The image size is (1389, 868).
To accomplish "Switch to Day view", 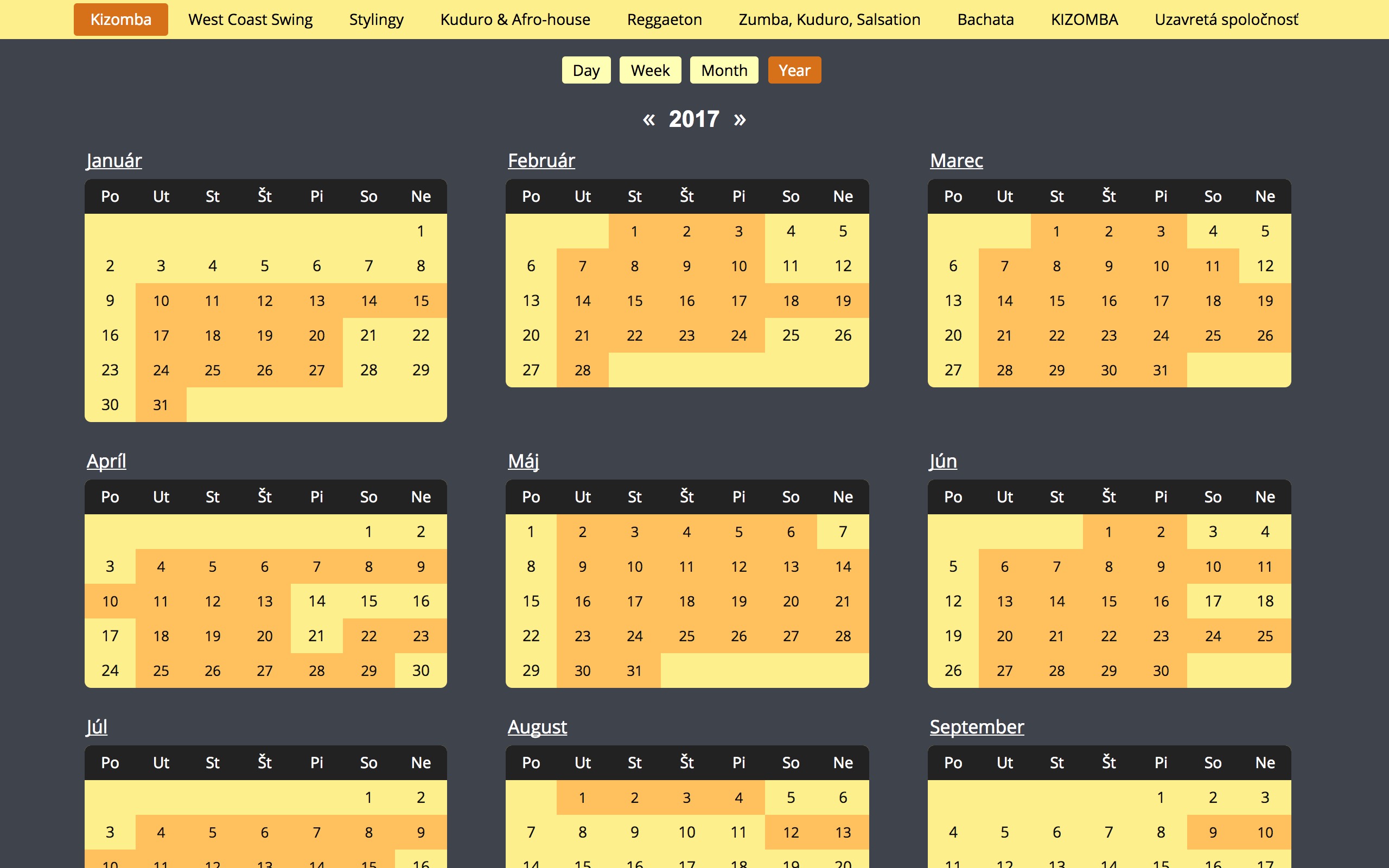I will point(586,70).
